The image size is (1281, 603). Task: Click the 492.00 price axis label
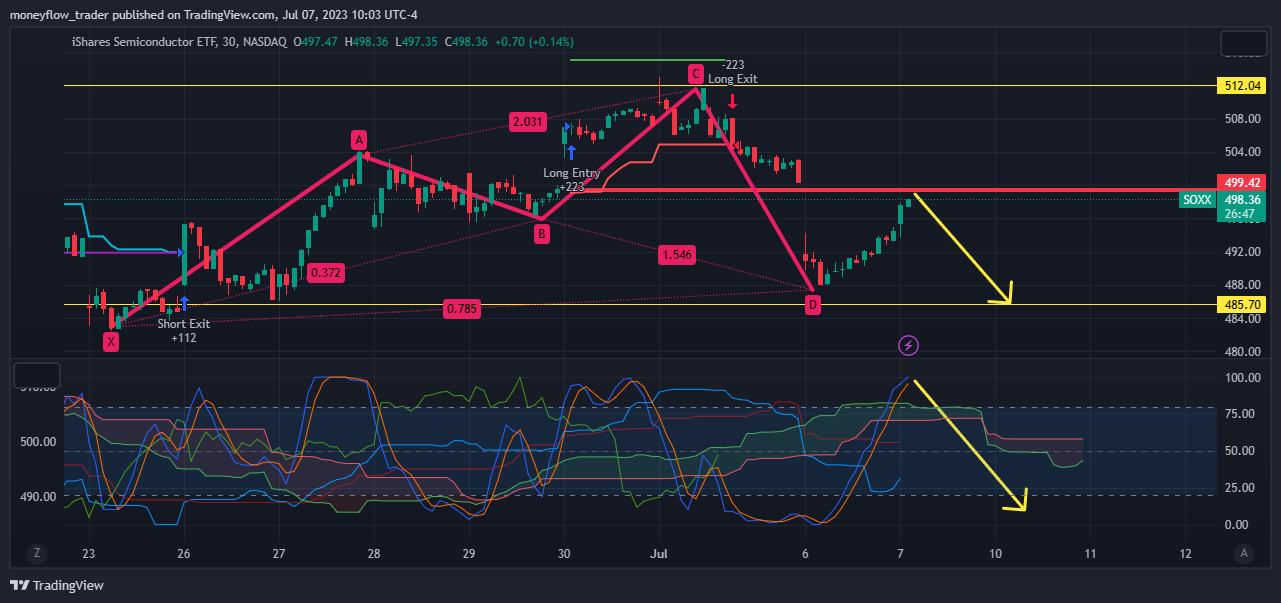(x=1242, y=252)
